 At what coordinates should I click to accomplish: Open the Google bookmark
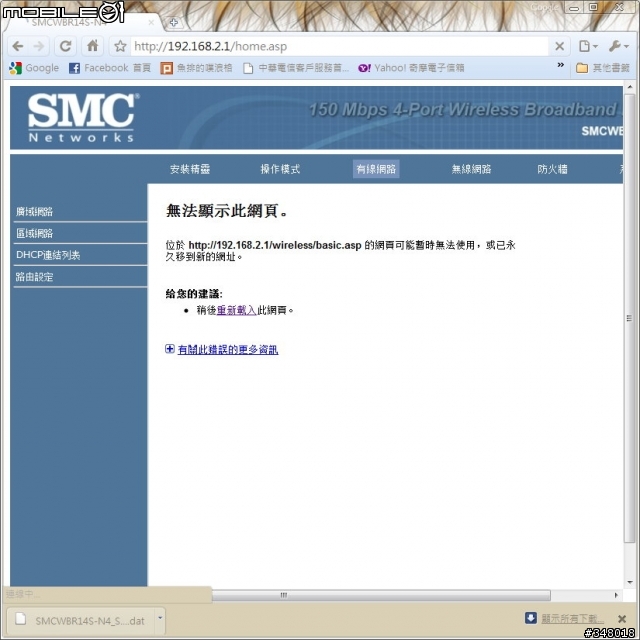click(34, 68)
